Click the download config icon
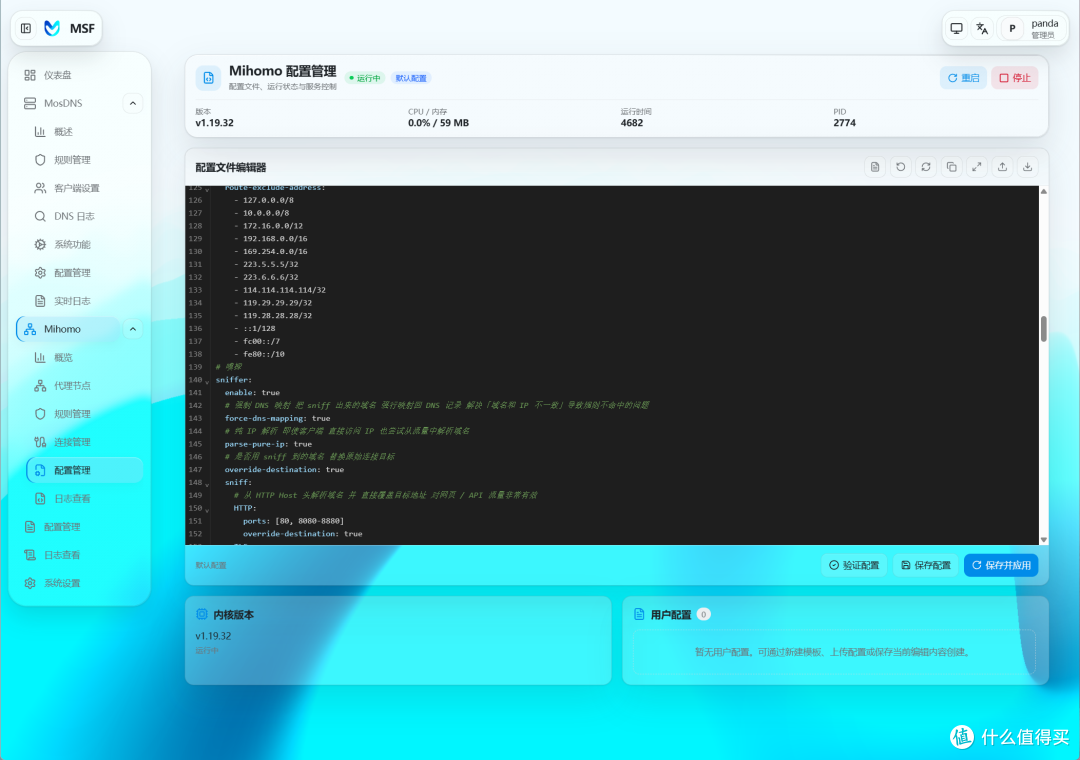 (x=1028, y=167)
